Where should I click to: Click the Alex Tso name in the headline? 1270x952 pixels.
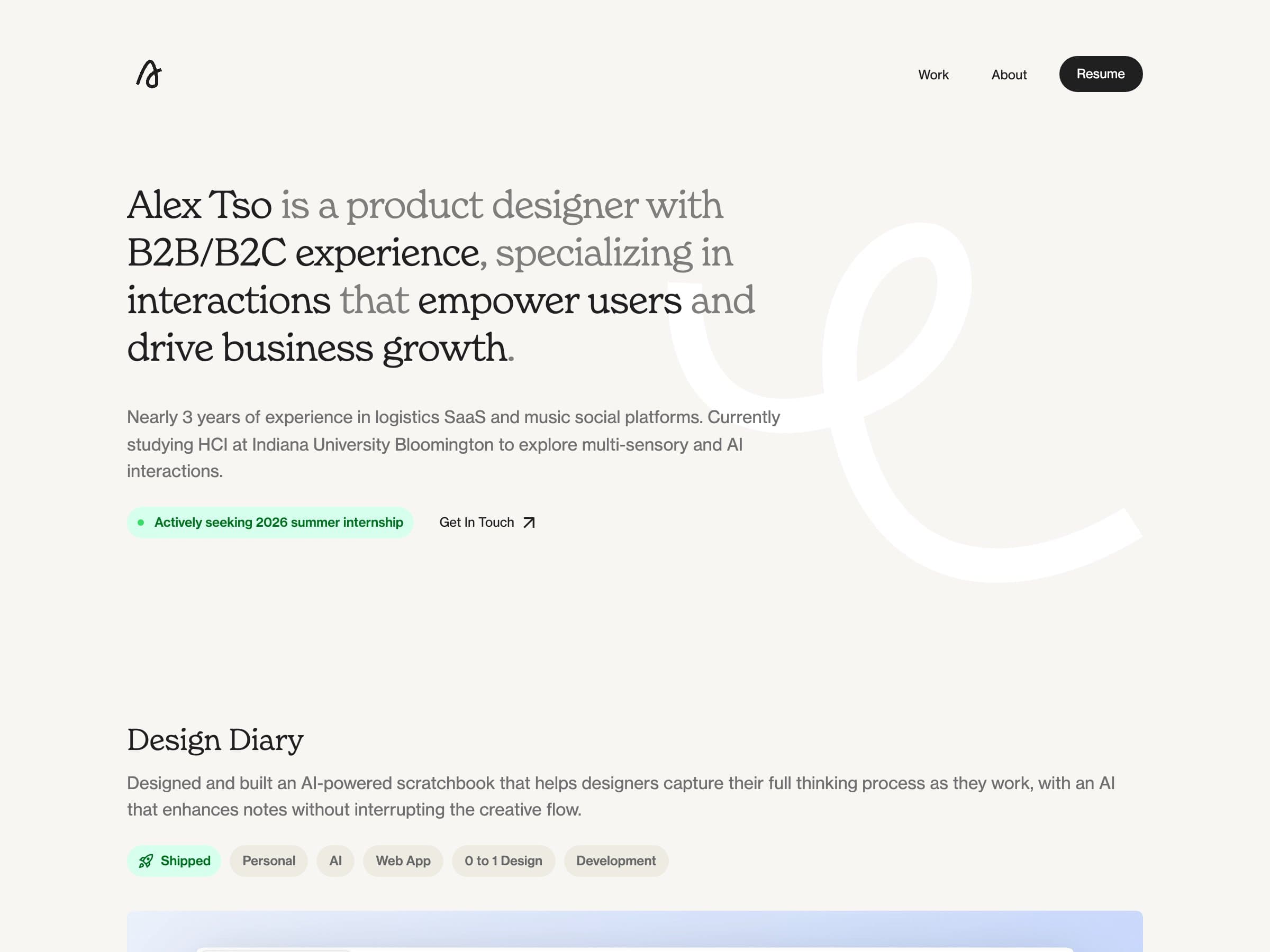pos(199,205)
